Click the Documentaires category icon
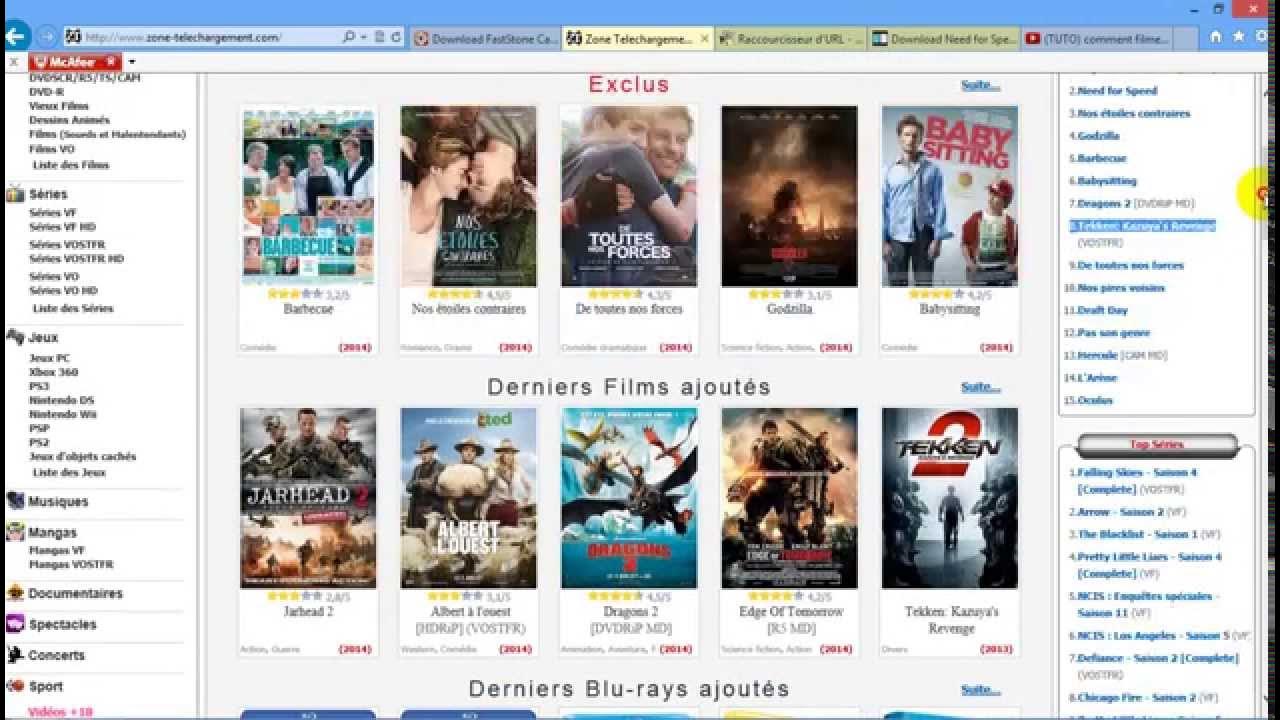This screenshot has width=1280, height=720. [x=15, y=593]
